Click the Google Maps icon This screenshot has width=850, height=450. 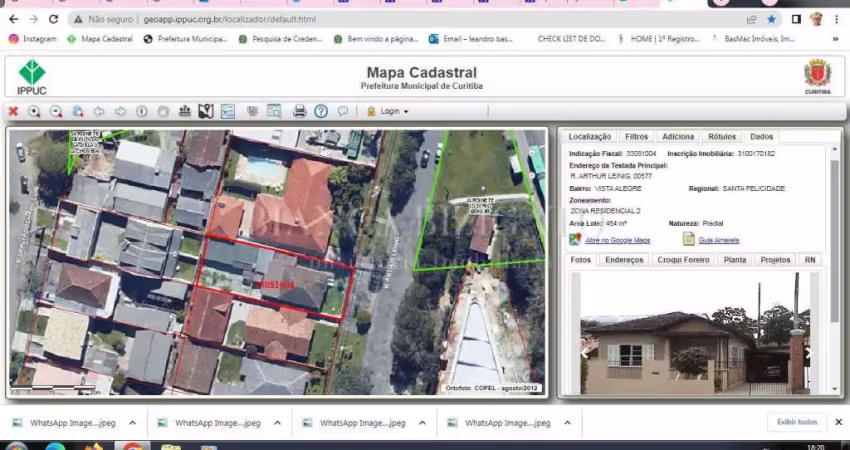[575, 239]
